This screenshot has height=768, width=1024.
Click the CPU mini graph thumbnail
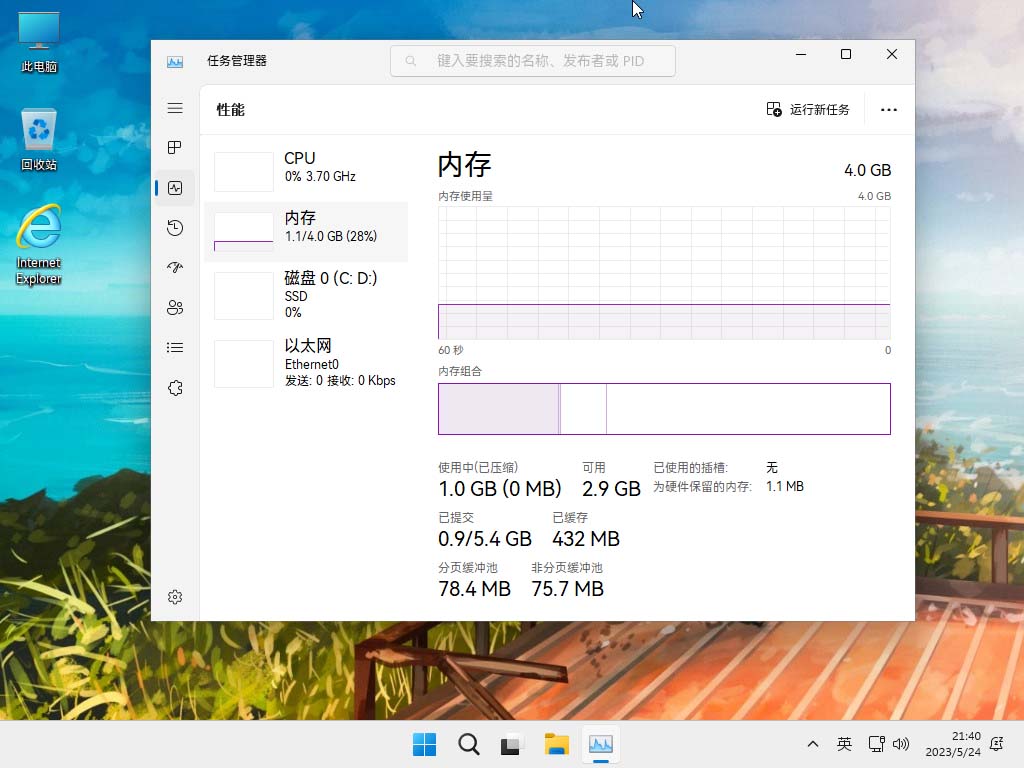(x=244, y=172)
